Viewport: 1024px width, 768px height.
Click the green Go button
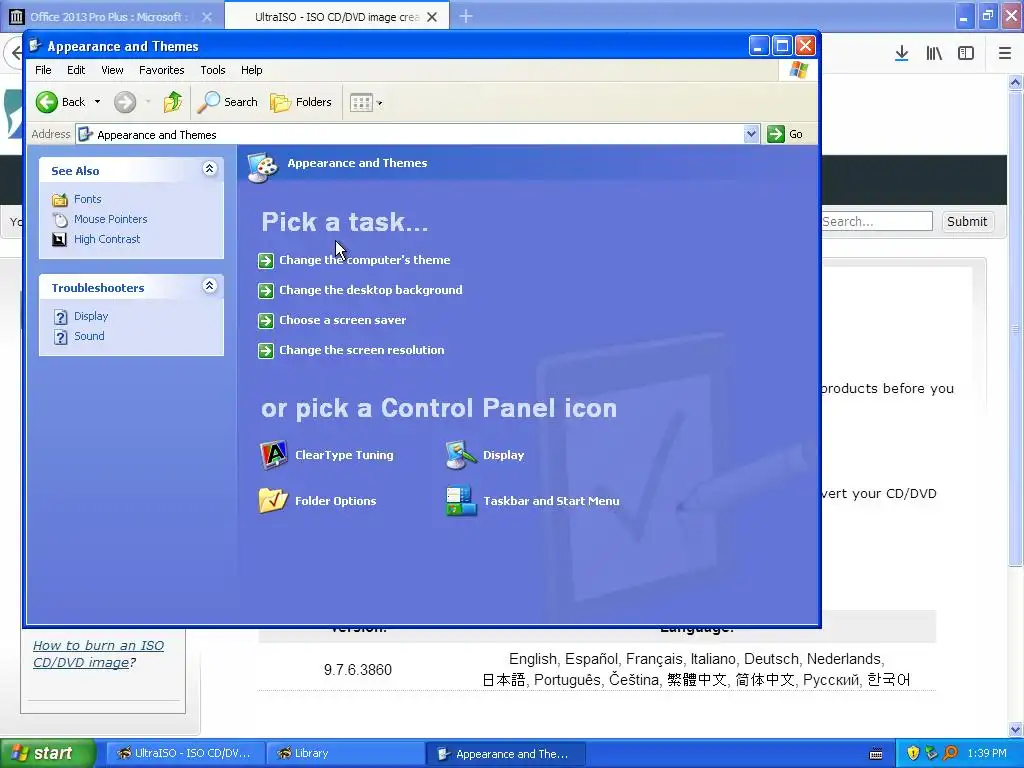(786, 134)
